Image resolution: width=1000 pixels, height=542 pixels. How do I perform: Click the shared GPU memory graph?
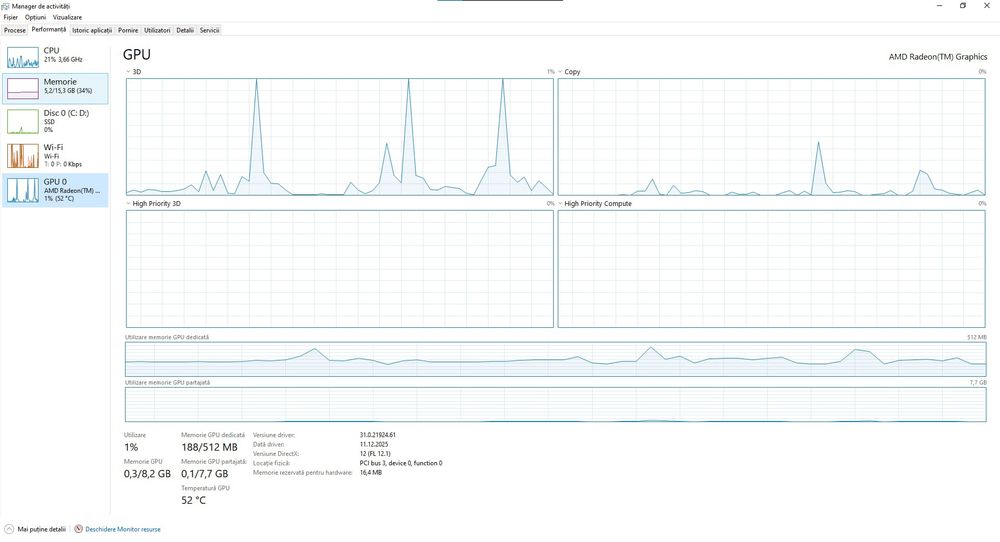(x=555, y=404)
